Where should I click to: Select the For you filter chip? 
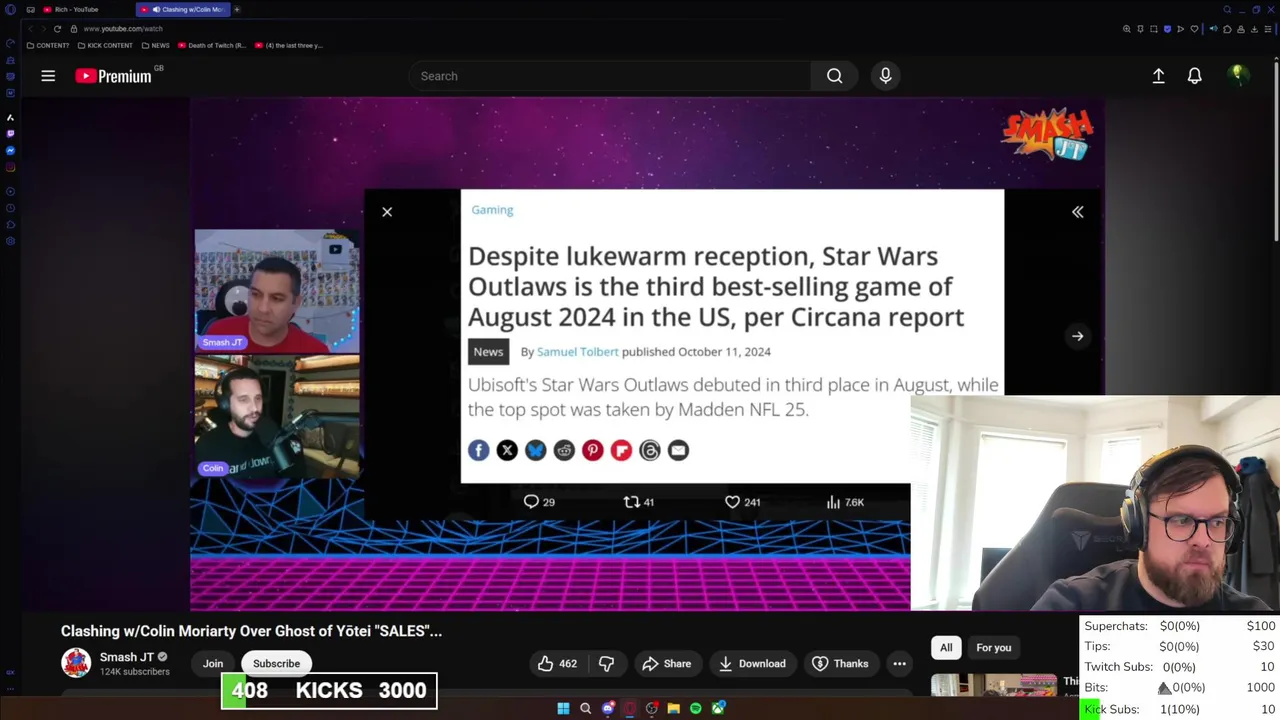(993, 647)
